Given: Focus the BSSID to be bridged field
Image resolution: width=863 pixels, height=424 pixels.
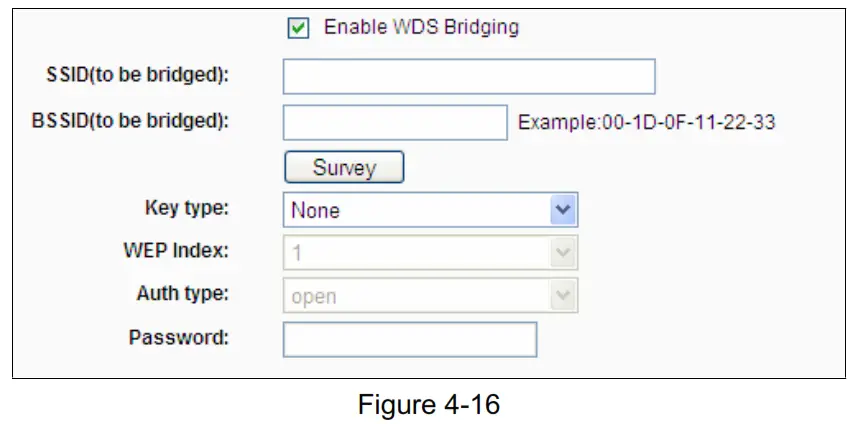Looking at the screenshot, I should tap(395, 123).
